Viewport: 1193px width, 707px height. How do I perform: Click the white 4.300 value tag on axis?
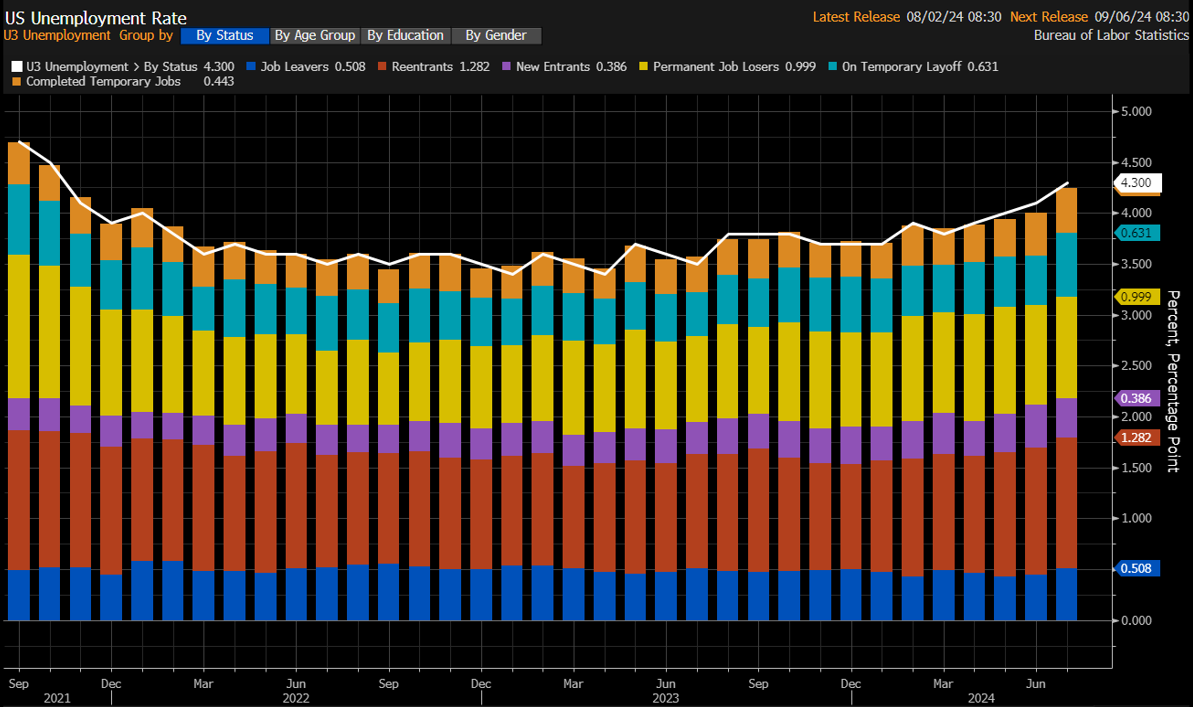click(x=1136, y=183)
